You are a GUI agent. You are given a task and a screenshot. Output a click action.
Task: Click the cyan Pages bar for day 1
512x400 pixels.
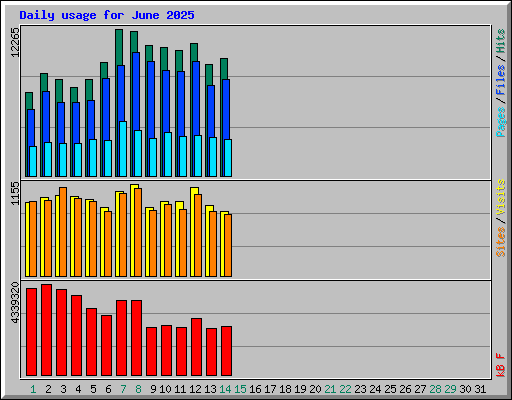click(x=33, y=161)
